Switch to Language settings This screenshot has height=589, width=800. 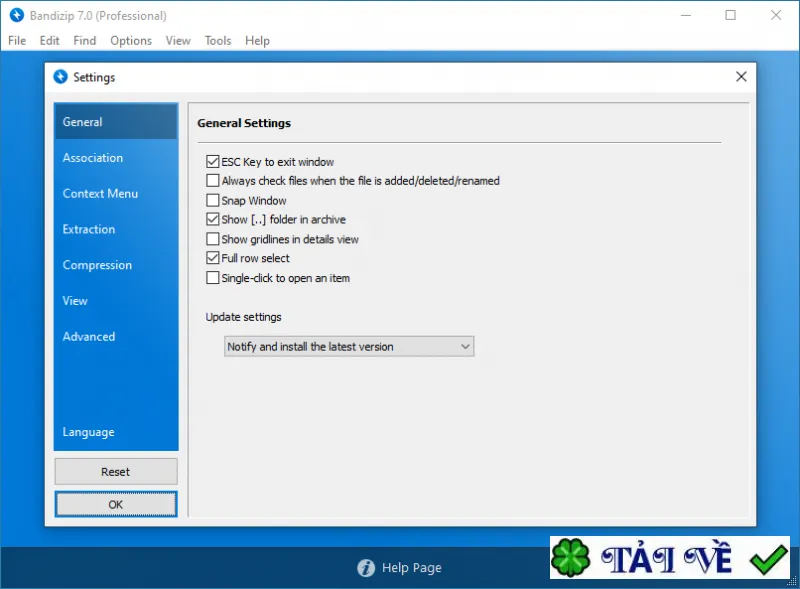(x=116, y=432)
